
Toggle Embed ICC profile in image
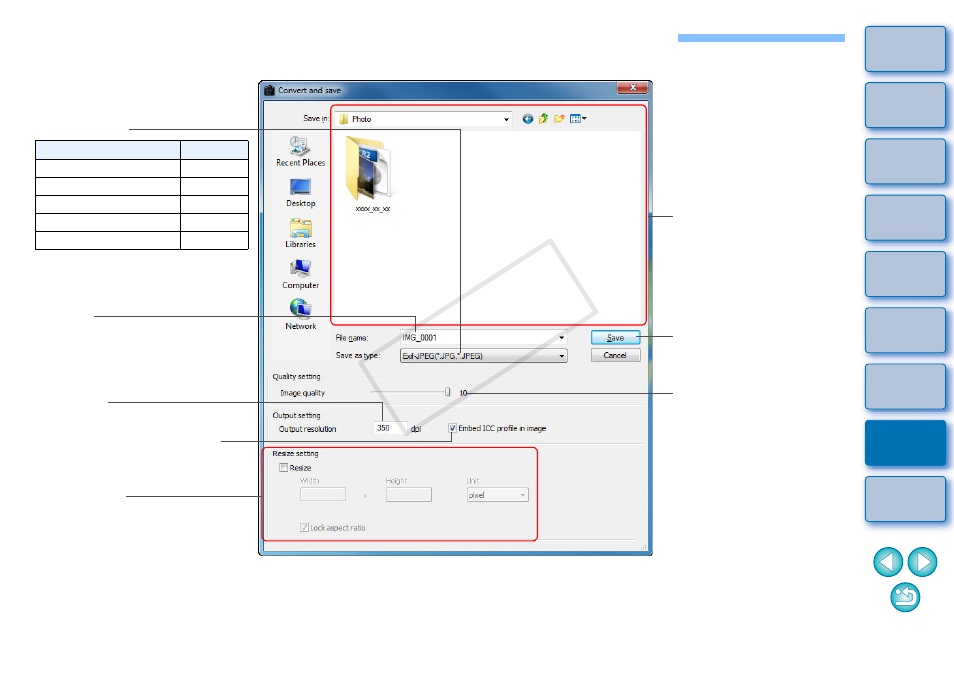(453, 428)
